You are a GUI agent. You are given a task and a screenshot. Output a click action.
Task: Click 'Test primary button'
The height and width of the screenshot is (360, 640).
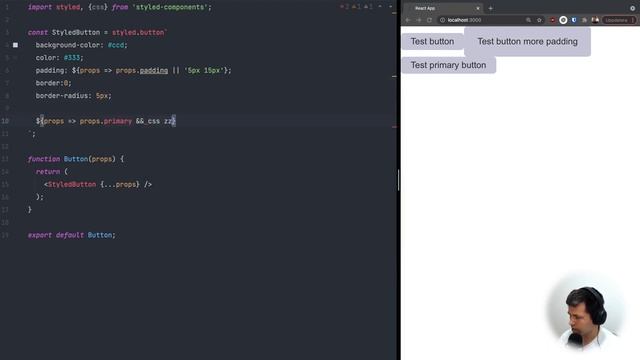click(x=449, y=65)
